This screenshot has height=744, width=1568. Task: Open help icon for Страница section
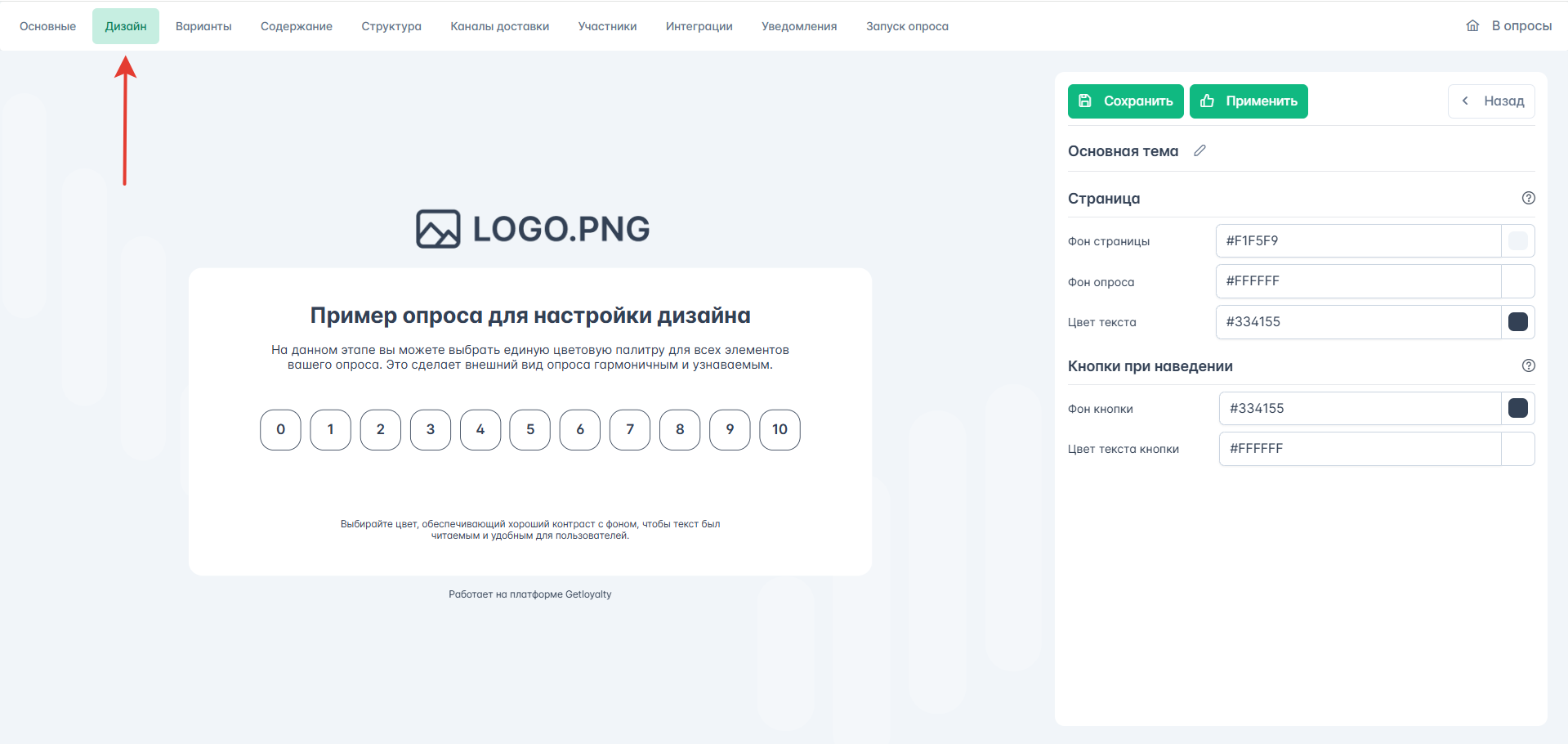pos(1528,198)
